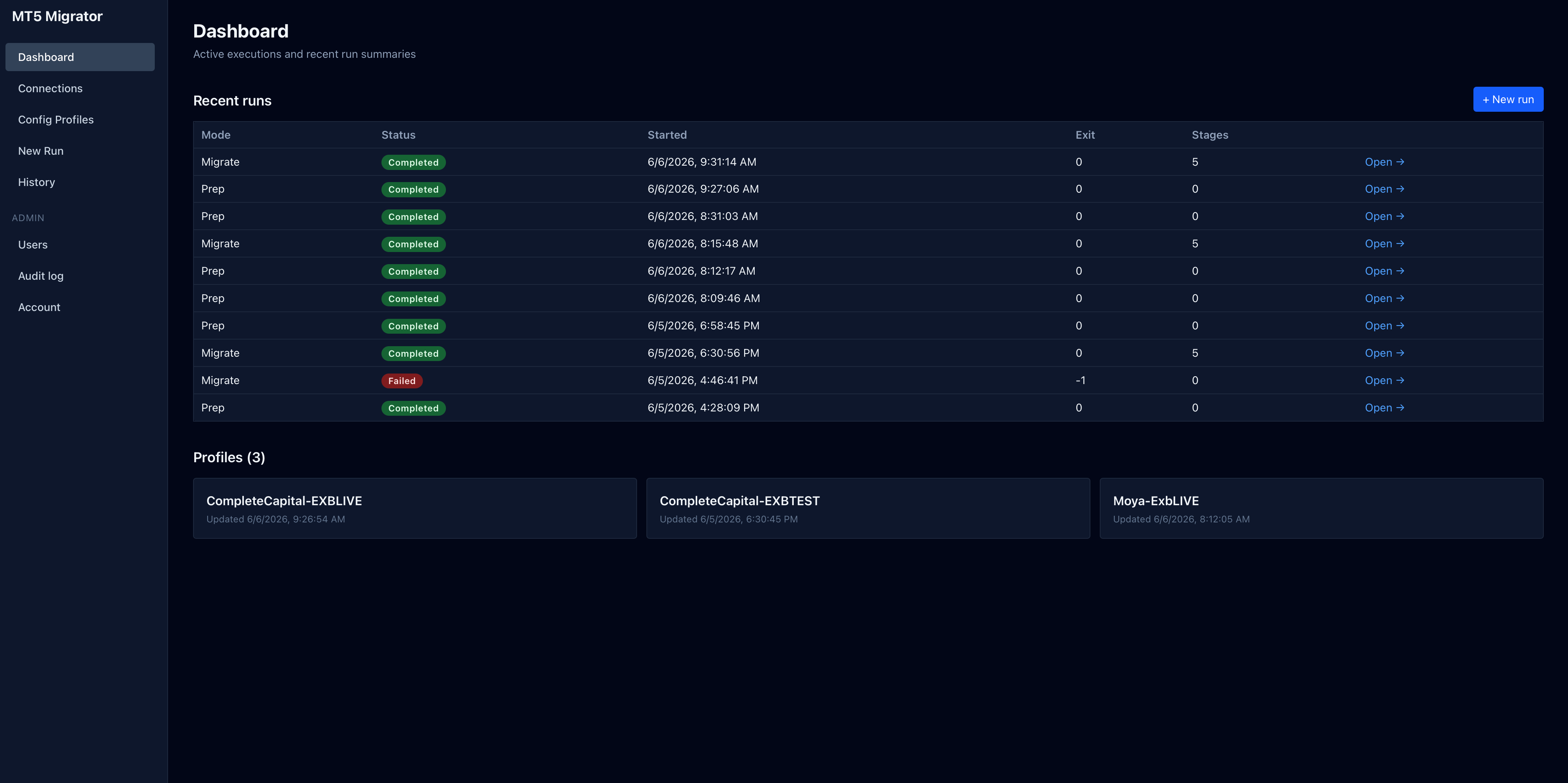Click the Started column header
Screen dimensions: 1568x783
[x=667, y=135]
